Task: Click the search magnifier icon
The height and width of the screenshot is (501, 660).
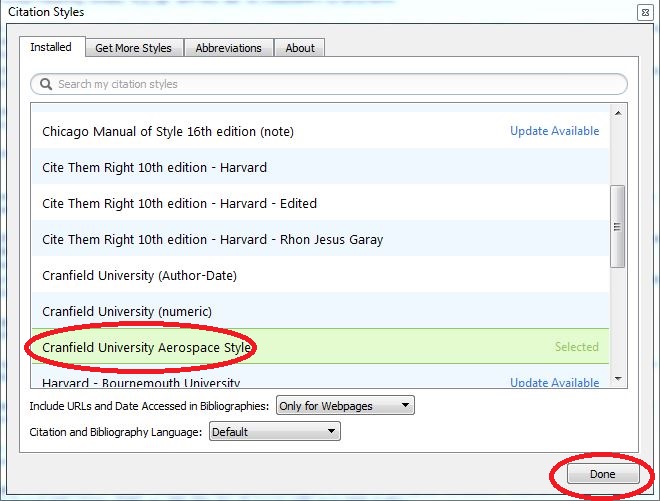Action: tap(45, 84)
